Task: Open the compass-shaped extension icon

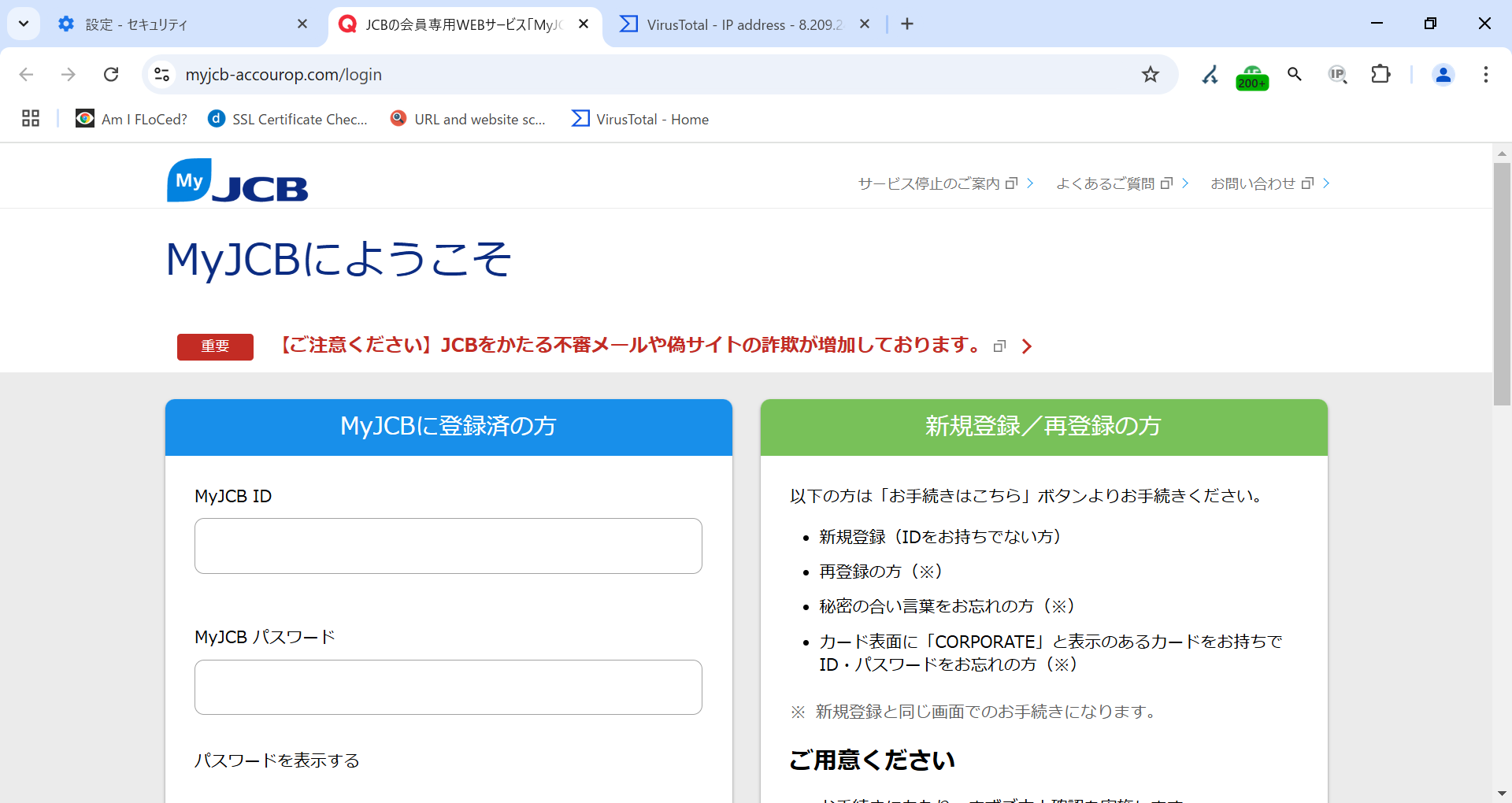Action: click(1210, 74)
